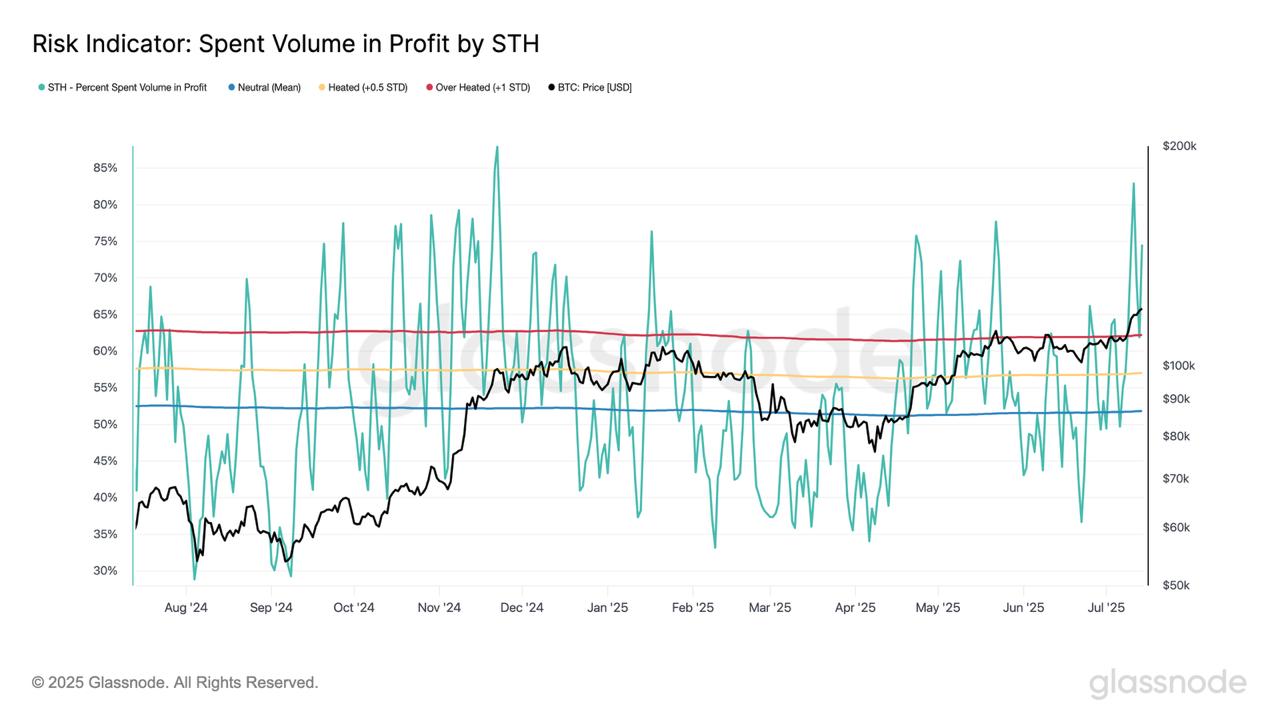Toggle the STH Percent Spent Volume legend entry

[x=130, y=87]
